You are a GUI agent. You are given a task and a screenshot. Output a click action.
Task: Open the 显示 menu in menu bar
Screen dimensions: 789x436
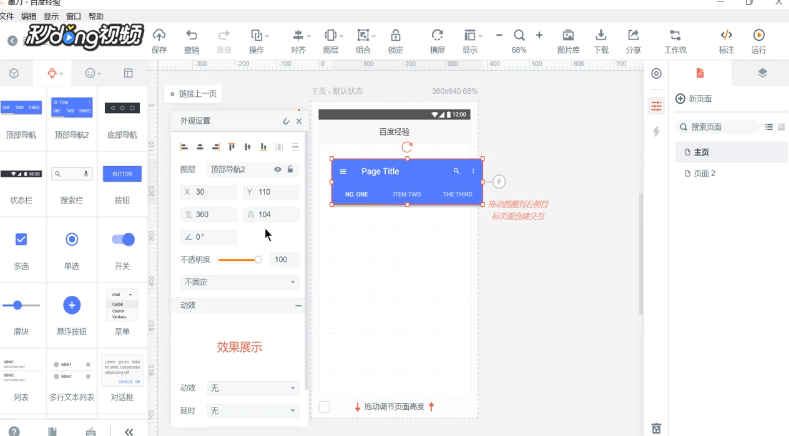pyautogui.click(x=51, y=16)
